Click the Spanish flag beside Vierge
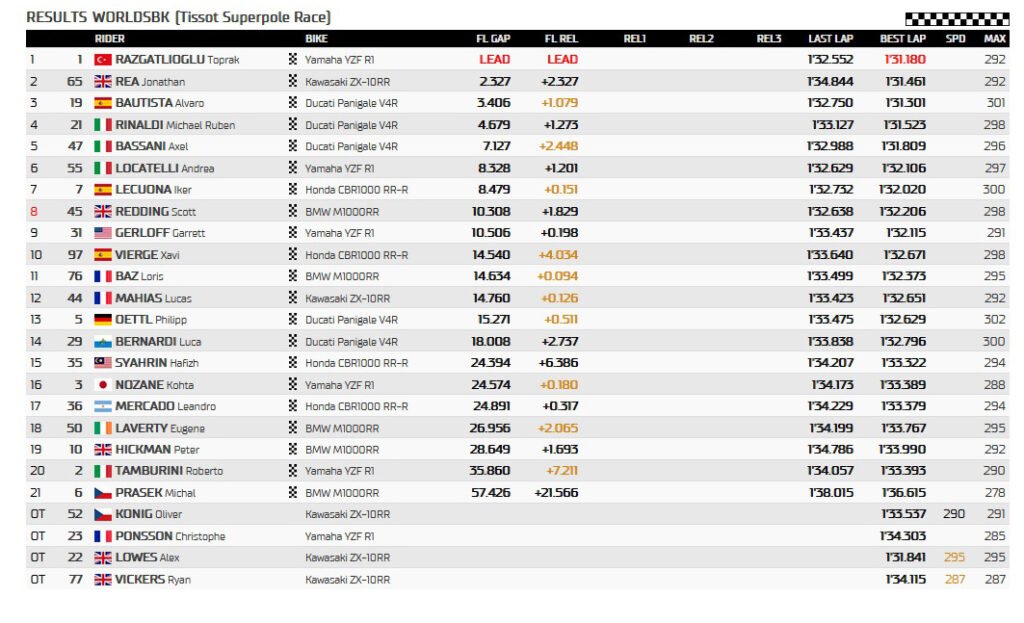1024x623 pixels. [103, 255]
